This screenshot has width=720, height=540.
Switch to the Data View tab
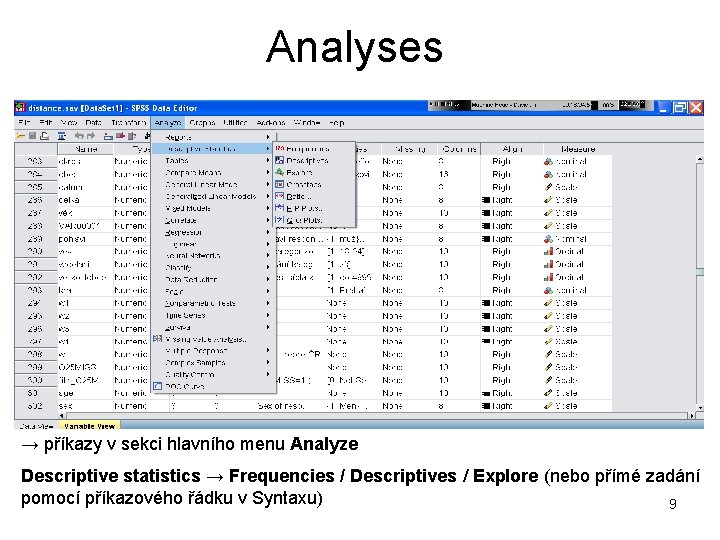[37, 426]
